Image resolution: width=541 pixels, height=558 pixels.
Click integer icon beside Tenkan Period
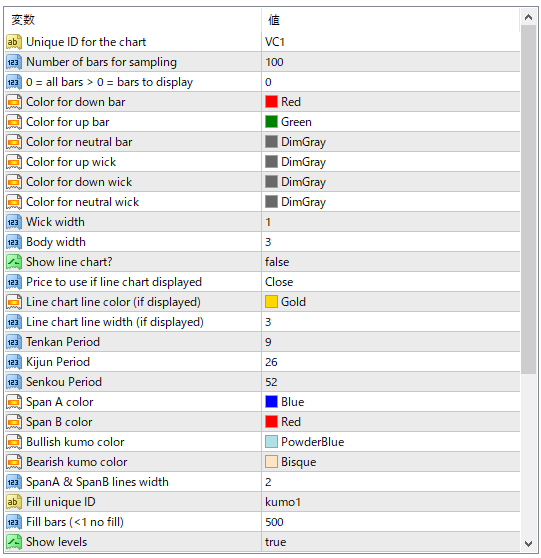(14, 342)
